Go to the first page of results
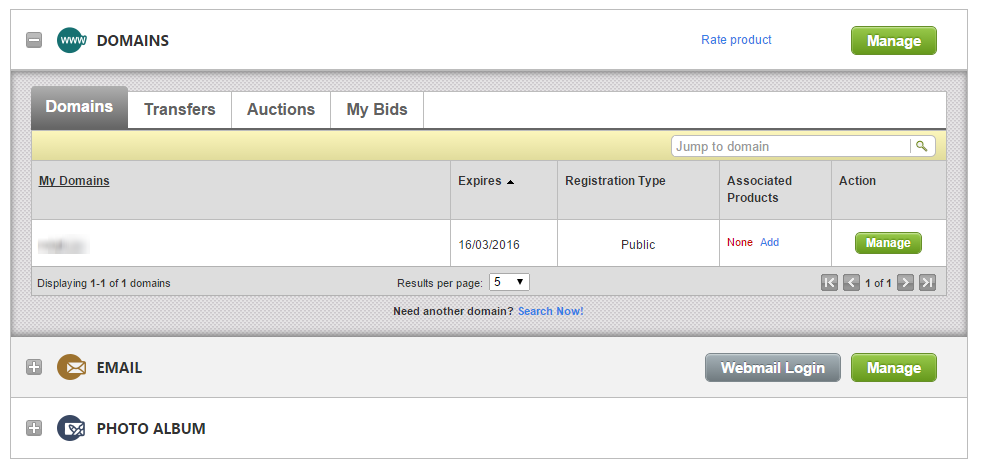Viewport: 981px width, 470px height. click(x=829, y=283)
